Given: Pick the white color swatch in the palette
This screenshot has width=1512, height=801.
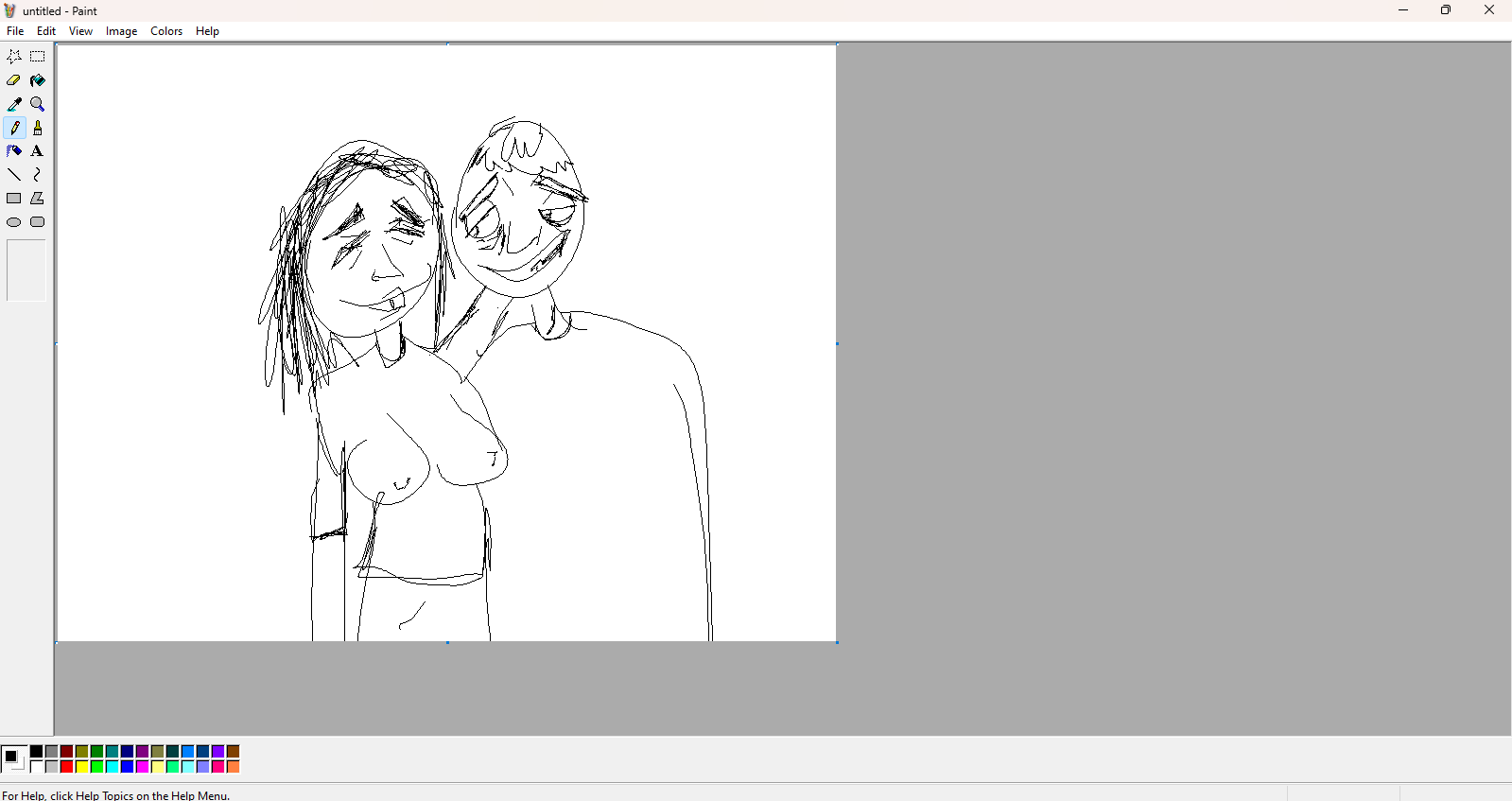Looking at the screenshot, I should (x=37, y=767).
